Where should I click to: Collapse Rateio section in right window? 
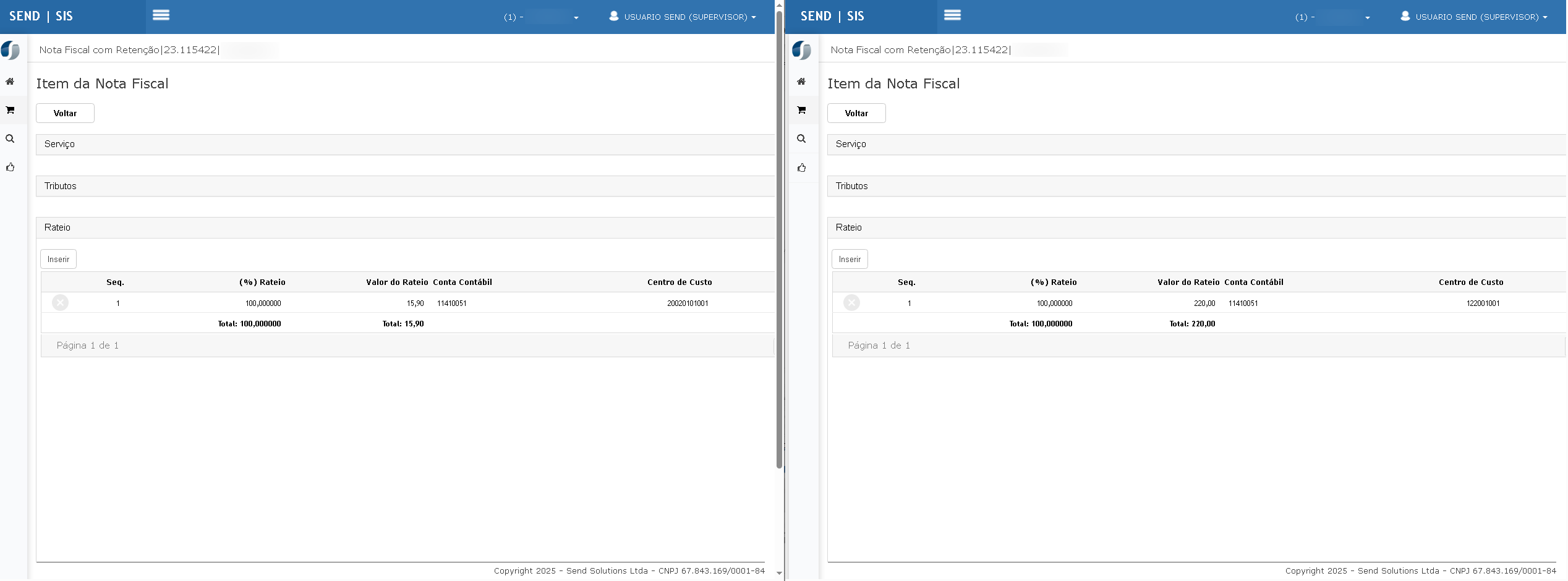1196,227
